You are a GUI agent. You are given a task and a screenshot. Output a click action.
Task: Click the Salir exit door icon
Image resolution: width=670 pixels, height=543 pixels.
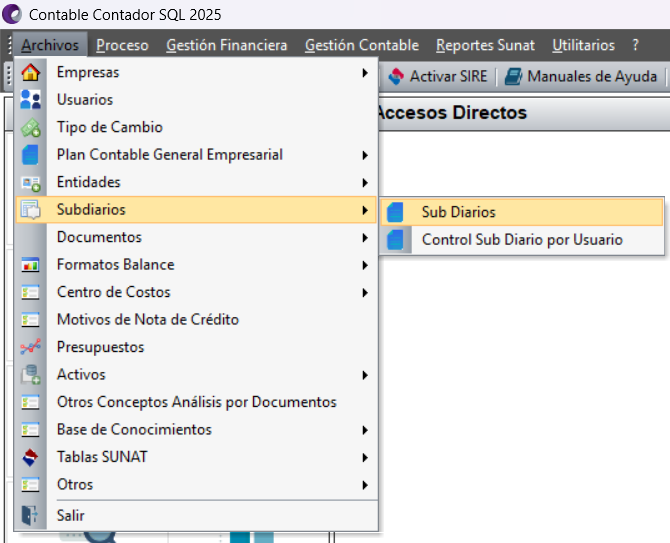[x=31, y=515]
